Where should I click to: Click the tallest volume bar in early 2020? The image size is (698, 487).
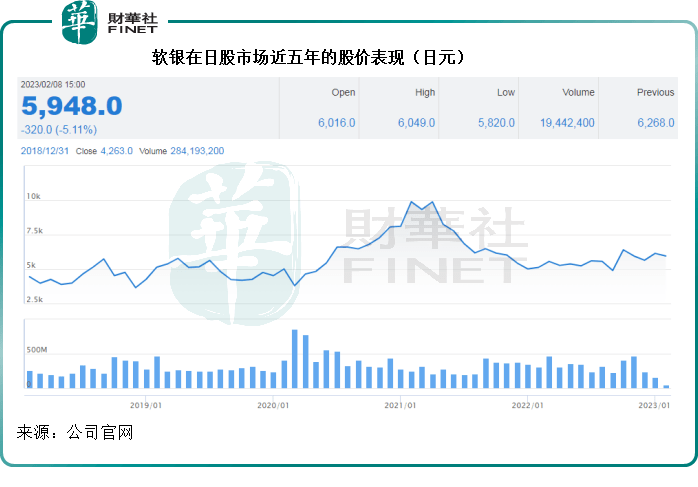point(295,359)
